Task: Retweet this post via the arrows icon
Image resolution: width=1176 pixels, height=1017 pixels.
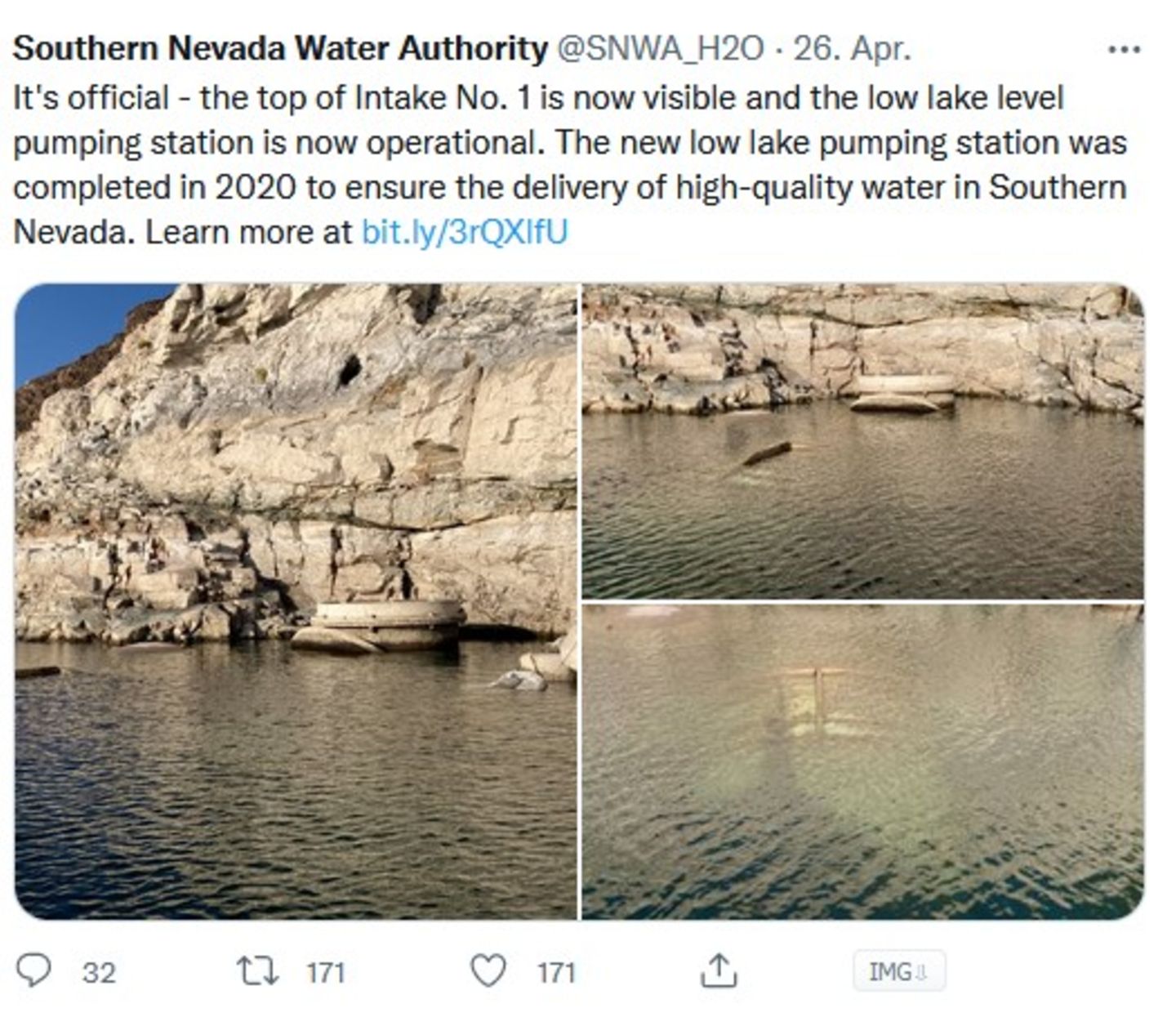Action: 257,971
